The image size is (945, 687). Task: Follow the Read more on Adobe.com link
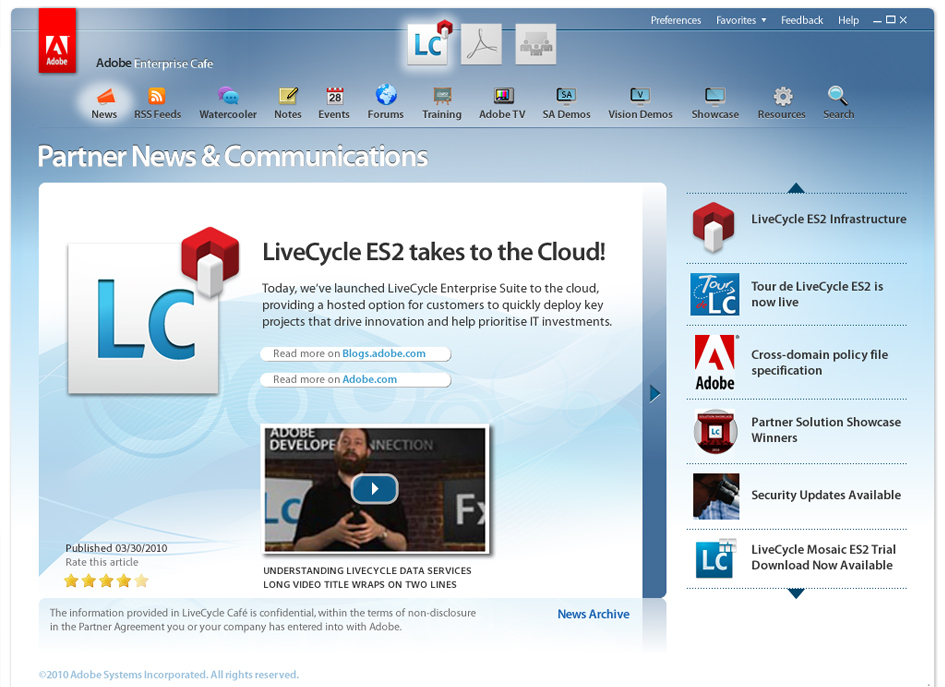click(356, 380)
